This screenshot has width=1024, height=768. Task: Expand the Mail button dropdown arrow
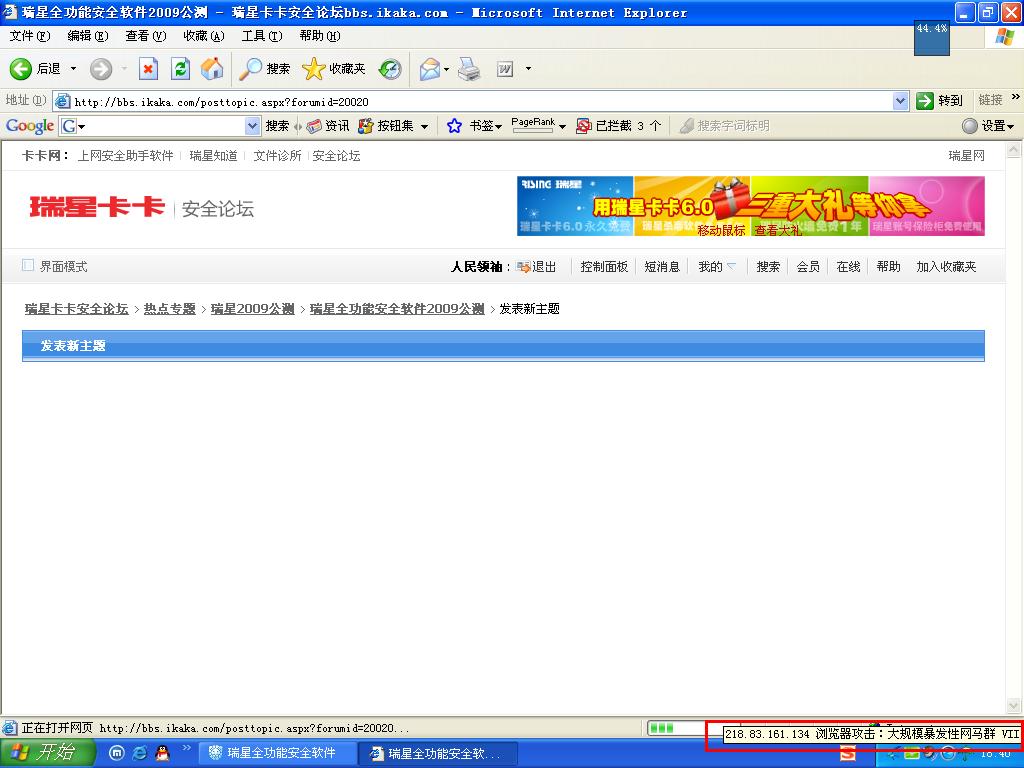tap(447, 69)
